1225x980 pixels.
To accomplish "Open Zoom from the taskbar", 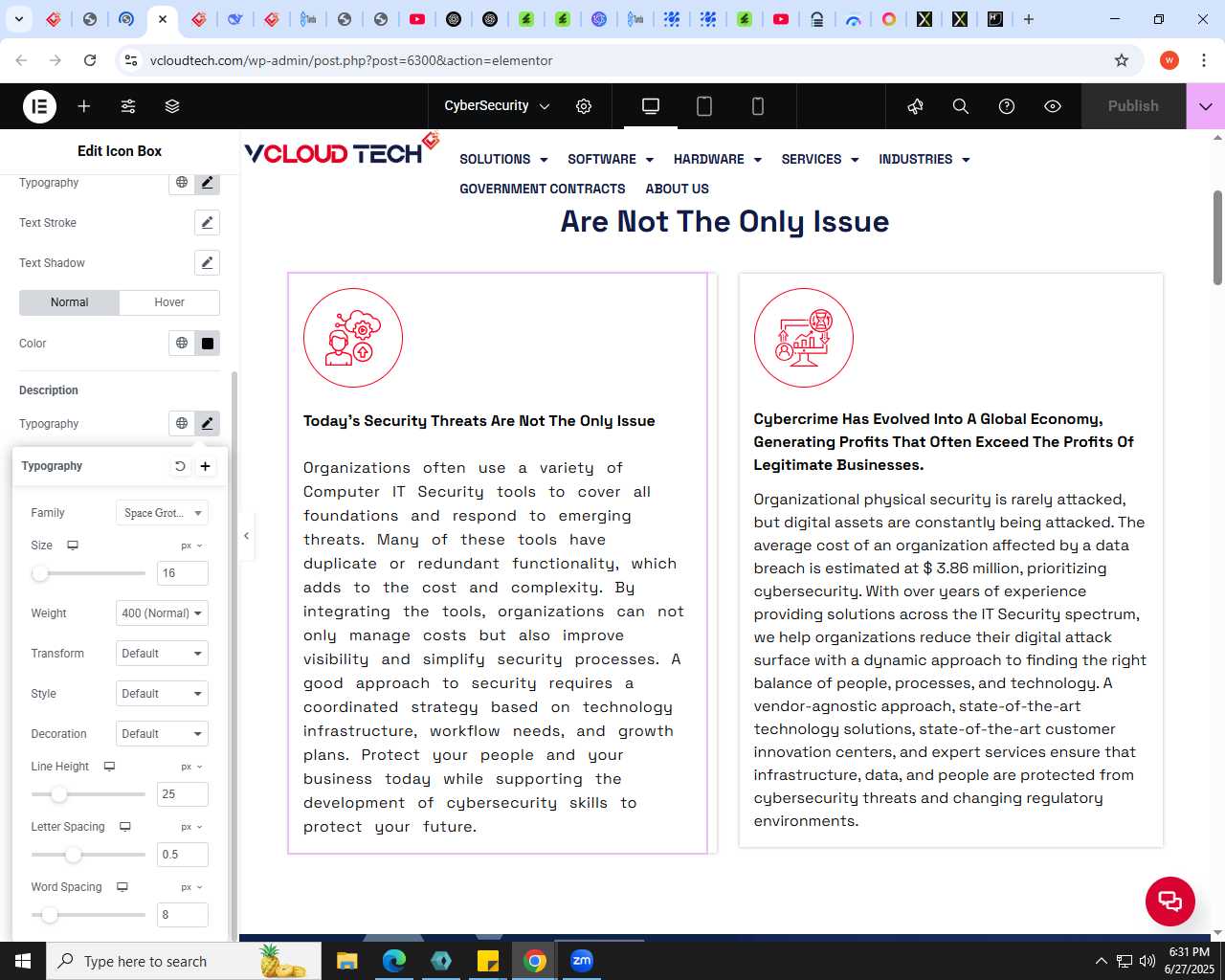I will pos(582,961).
